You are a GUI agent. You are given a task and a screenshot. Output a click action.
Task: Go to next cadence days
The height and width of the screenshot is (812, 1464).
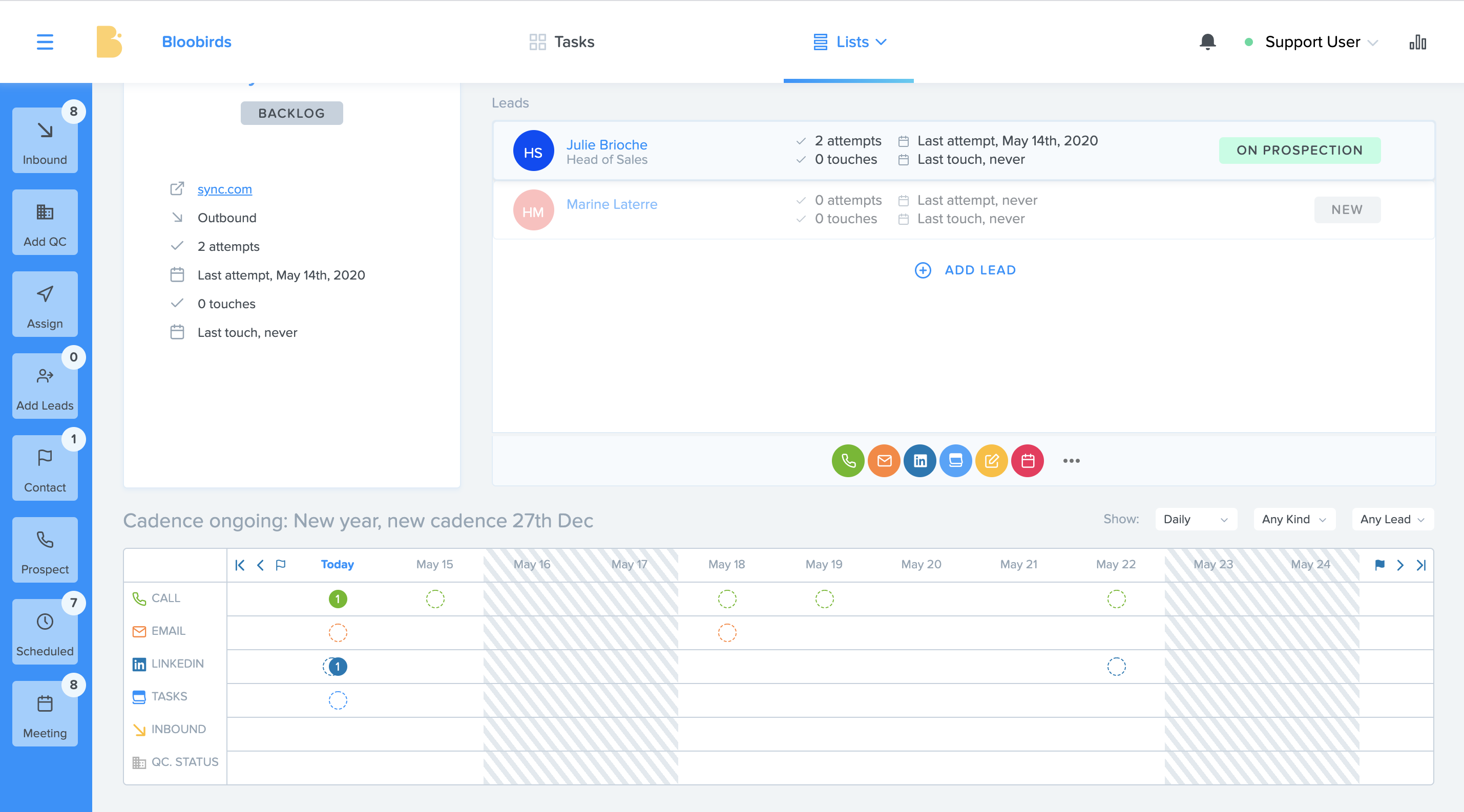tap(1400, 565)
